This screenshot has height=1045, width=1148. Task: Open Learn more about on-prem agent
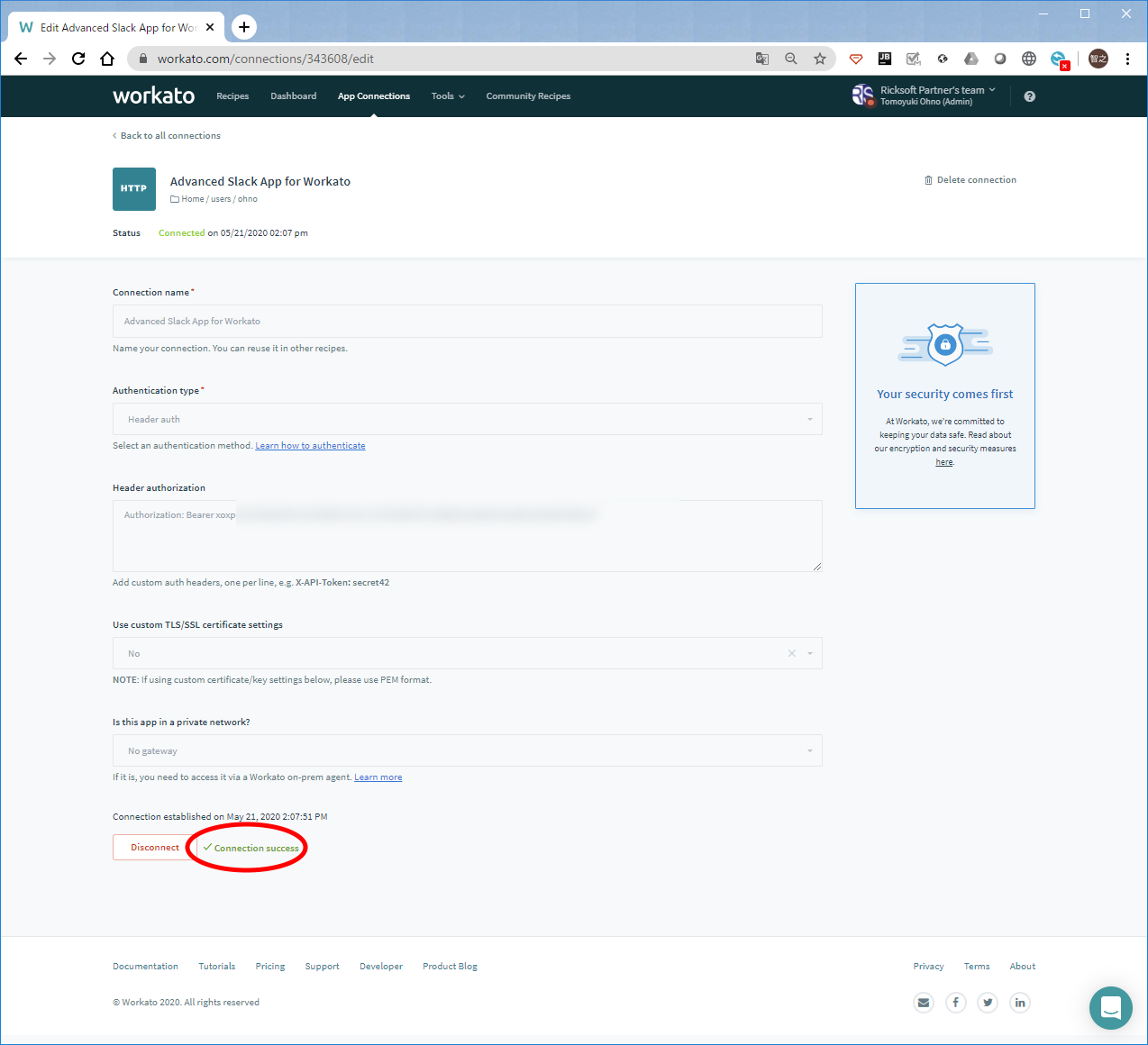point(378,777)
